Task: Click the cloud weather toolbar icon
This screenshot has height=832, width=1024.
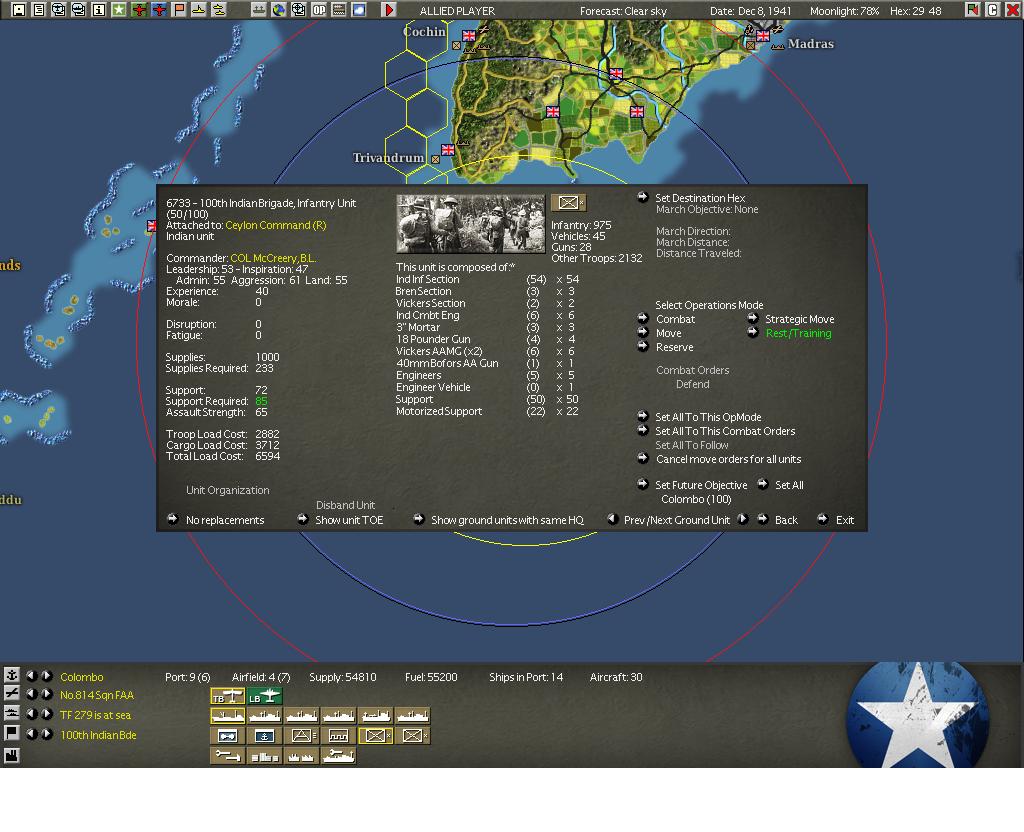Action: point(359,10)
